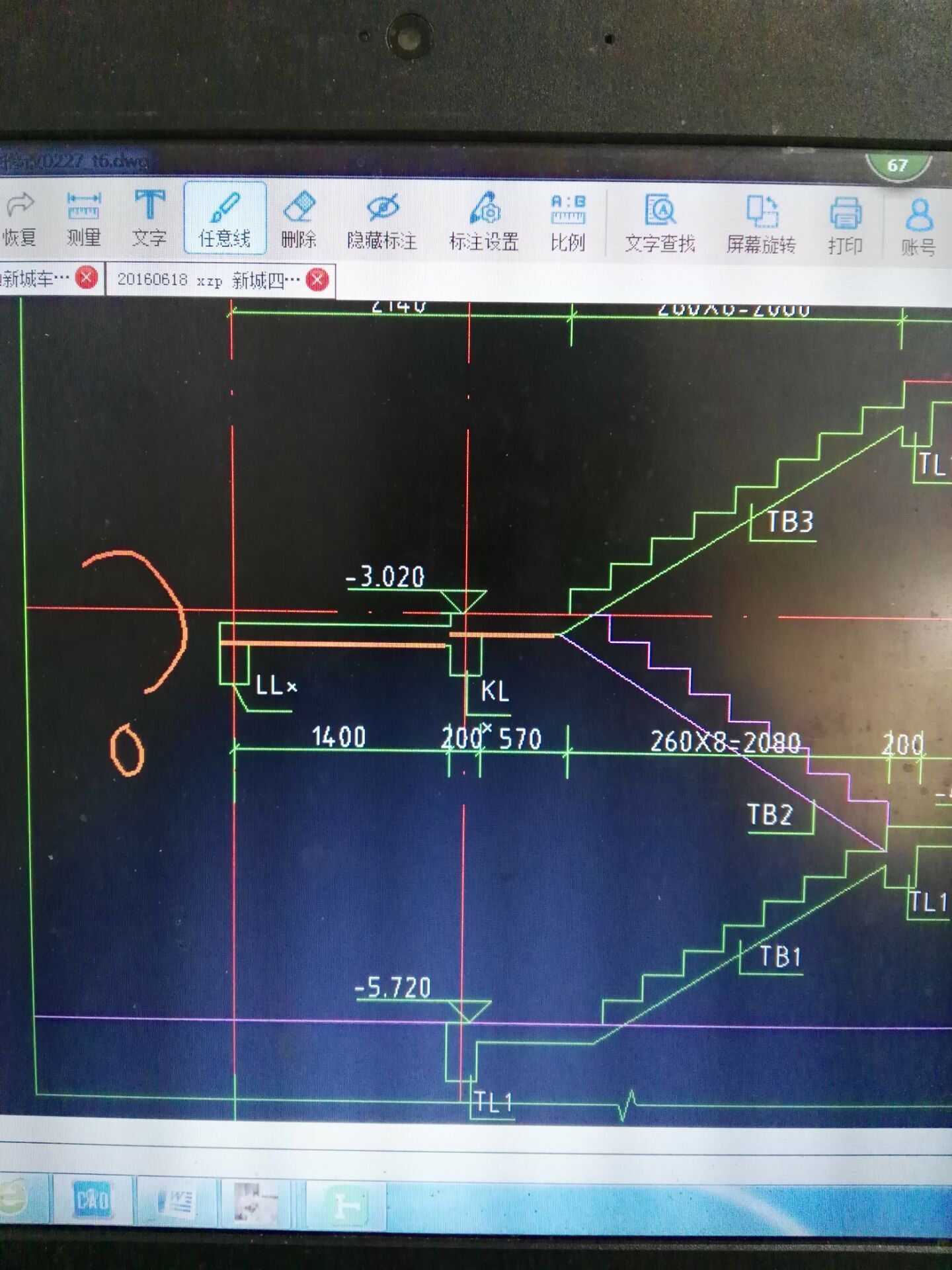Screen dimensions: 952x1270
Task: Open the 账号 account icon
Action: click(x=919, y=228)
